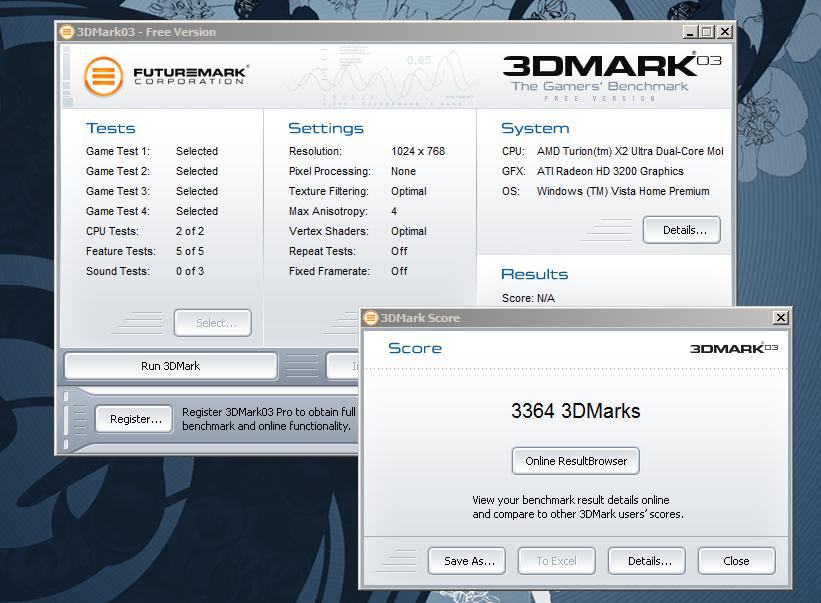Click the Texture Filtering: label
821x603 pixels.
tap(329, 192)
